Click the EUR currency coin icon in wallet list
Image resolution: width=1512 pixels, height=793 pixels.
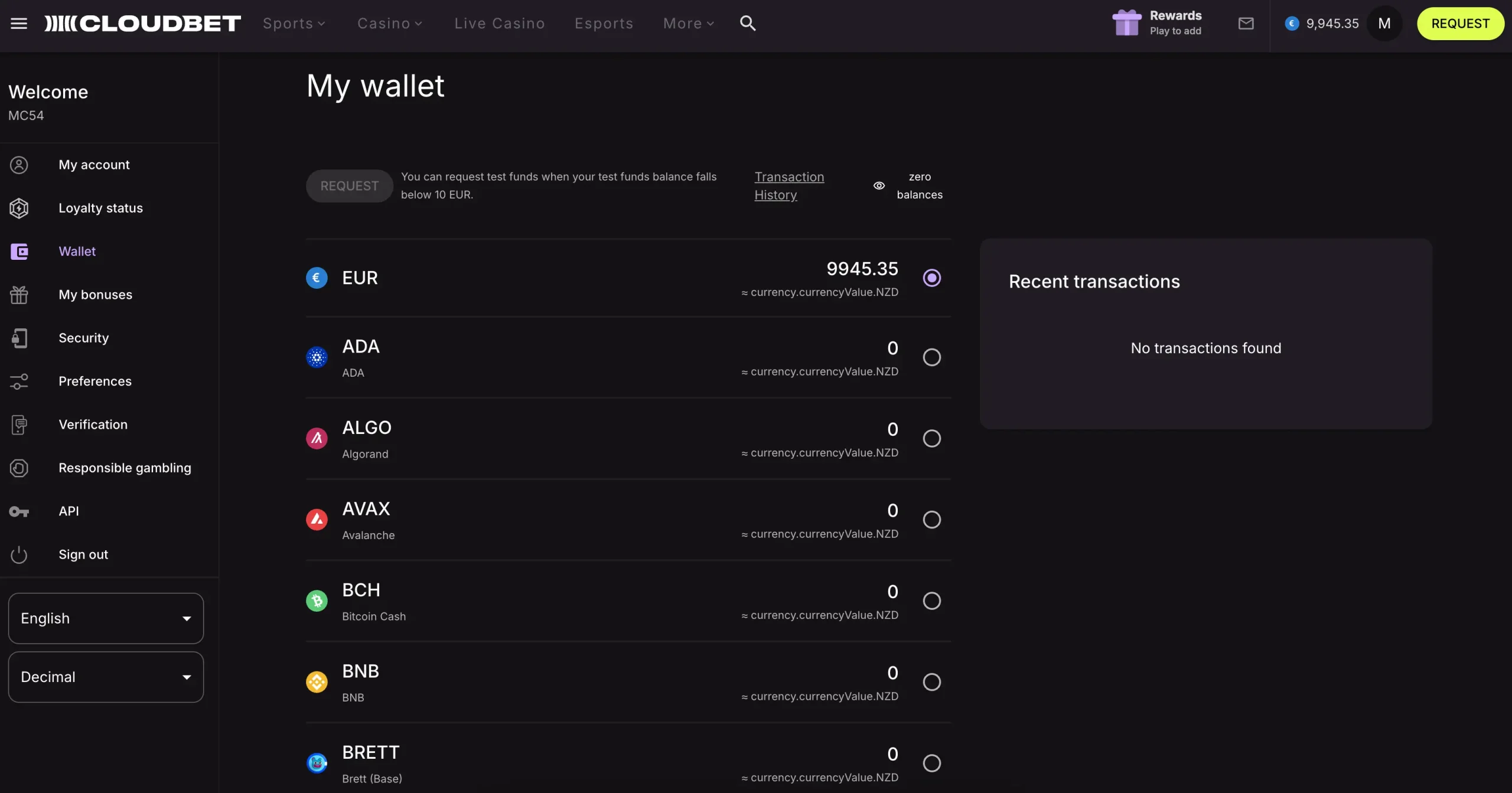317,278
